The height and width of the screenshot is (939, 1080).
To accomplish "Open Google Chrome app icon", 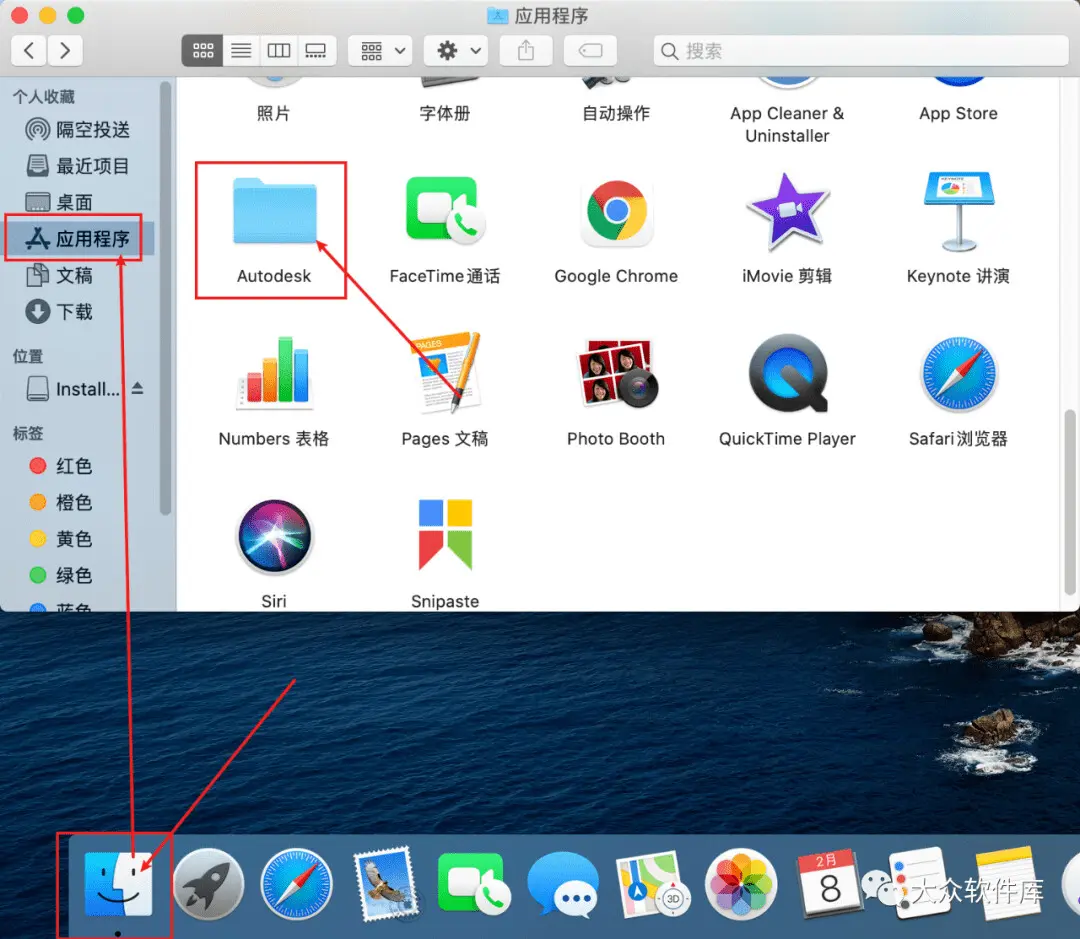I will coord(616,211).
